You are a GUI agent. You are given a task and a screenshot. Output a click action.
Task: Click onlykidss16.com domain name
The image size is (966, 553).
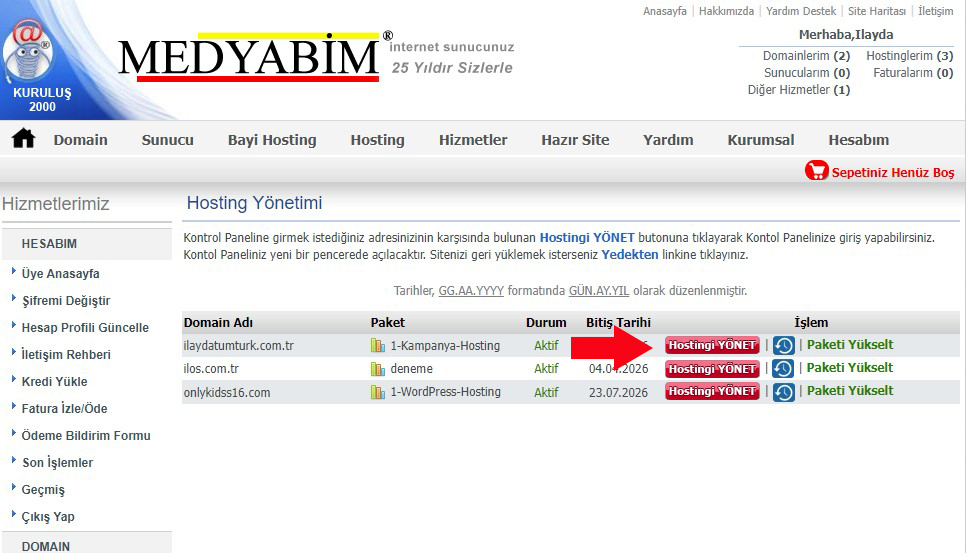[x=227, y=392]
